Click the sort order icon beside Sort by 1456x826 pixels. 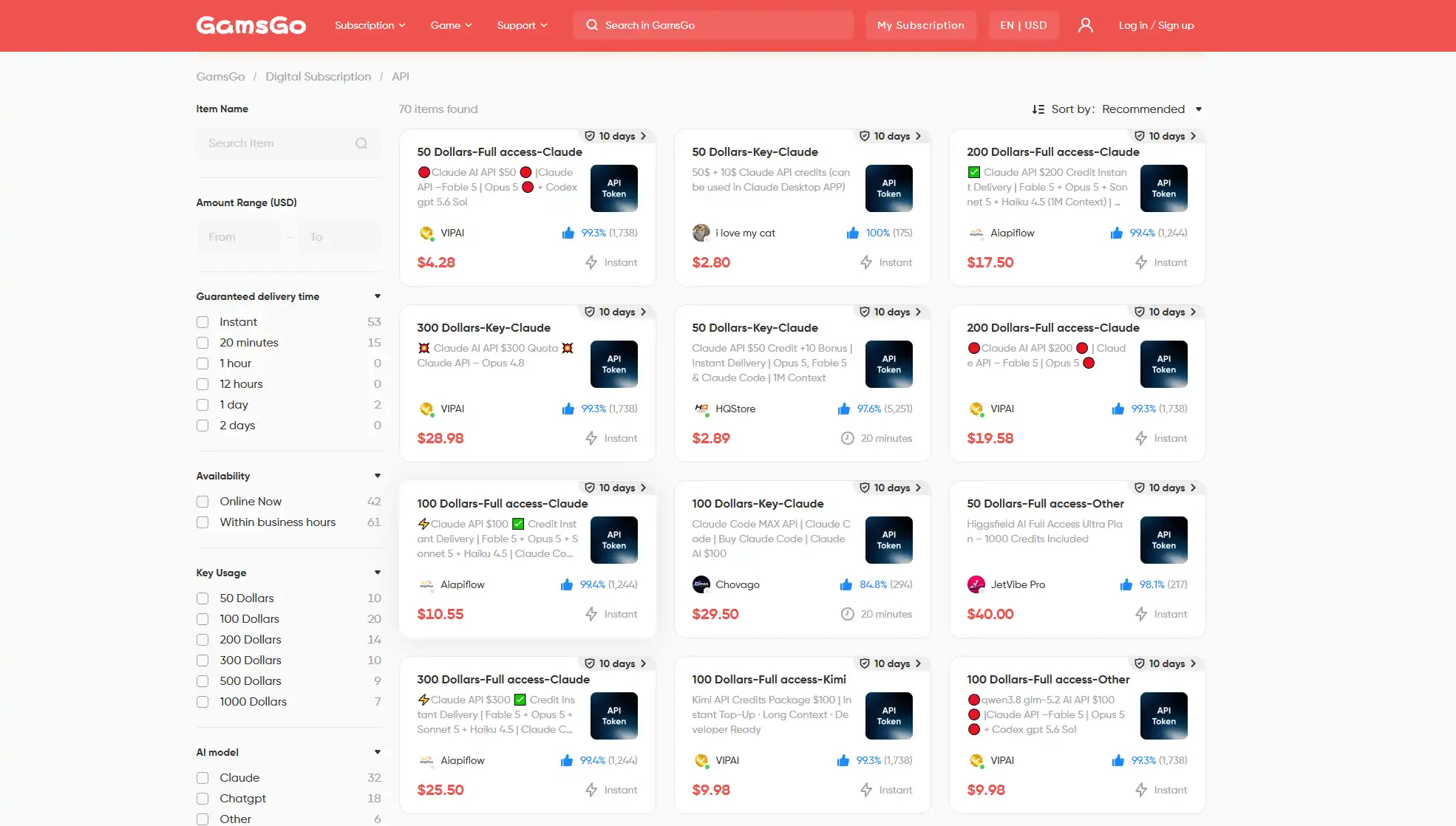pos(1038,109)
